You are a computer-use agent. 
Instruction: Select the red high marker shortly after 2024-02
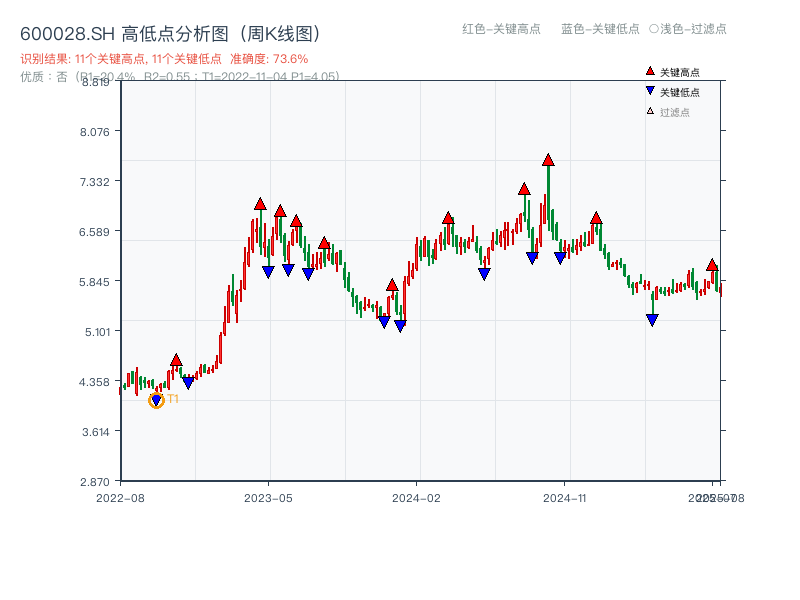click(448, 218)
